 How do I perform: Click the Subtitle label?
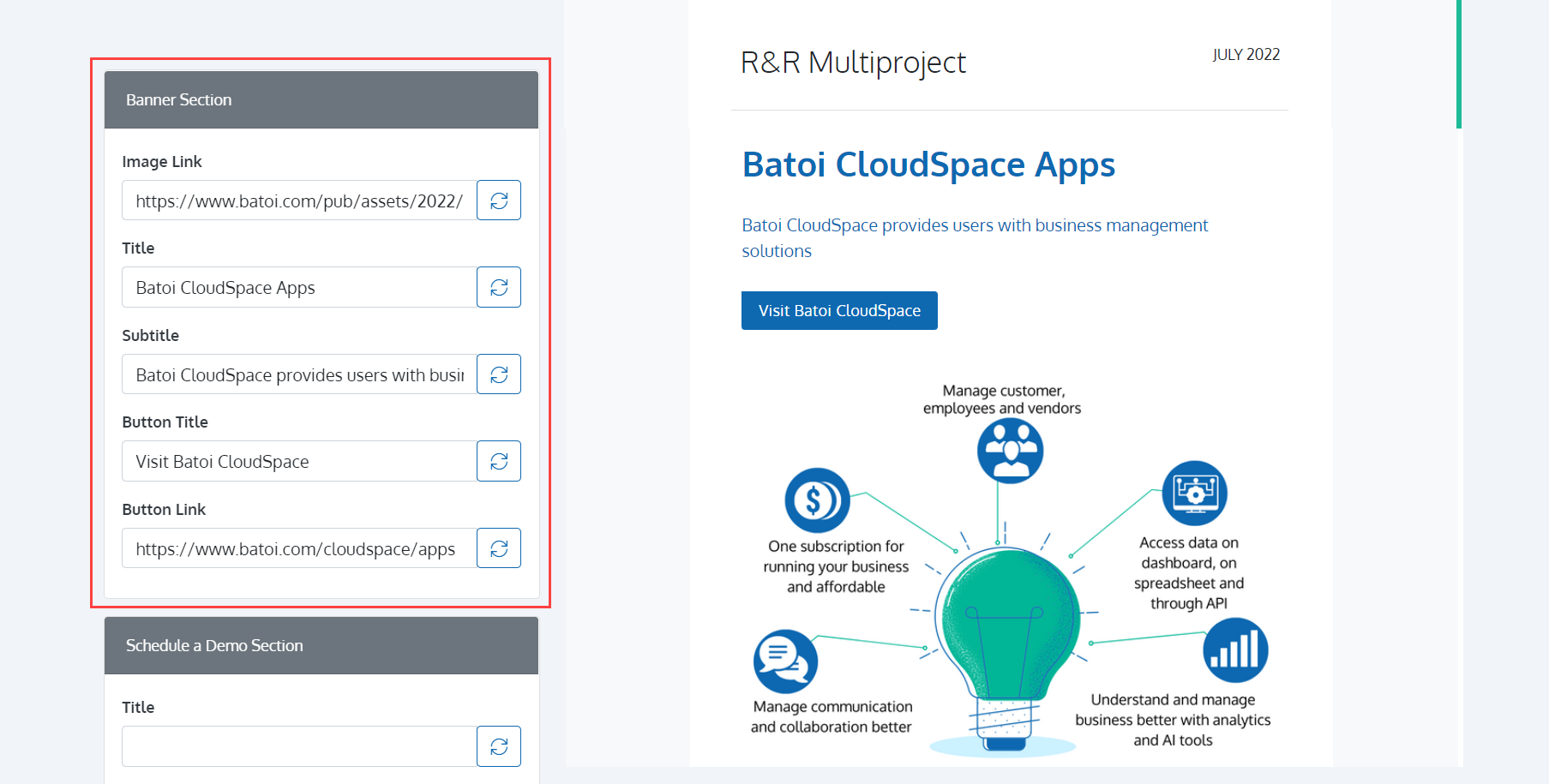(x=150, y=335)
